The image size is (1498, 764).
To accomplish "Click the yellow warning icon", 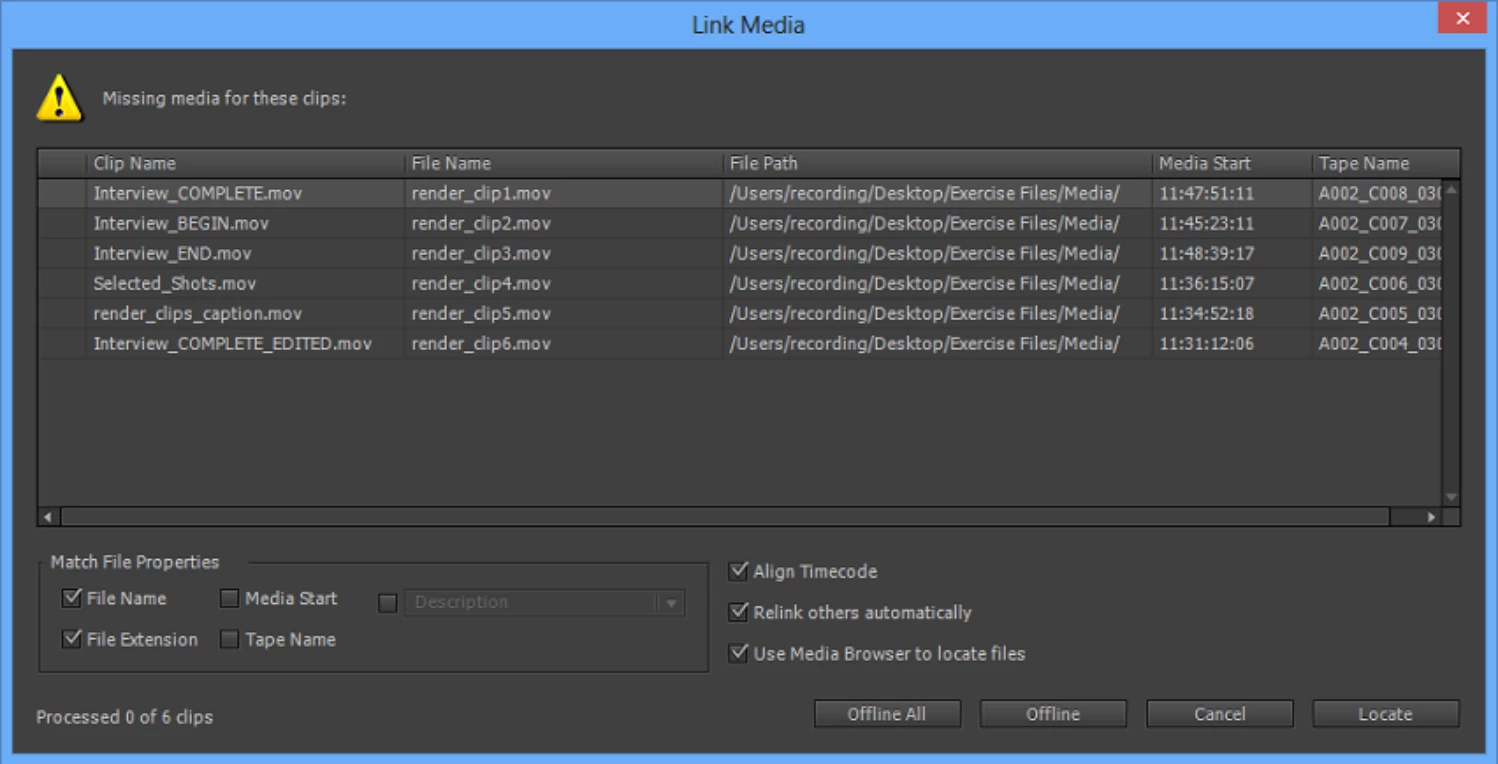I will 60,98.
